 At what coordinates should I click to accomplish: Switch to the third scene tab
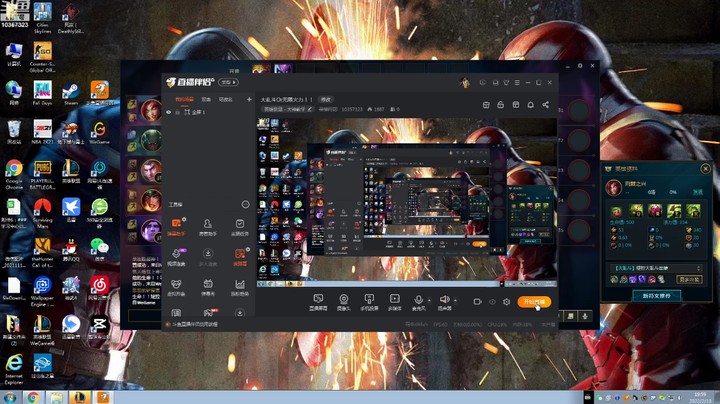click(x=225, y=99)
